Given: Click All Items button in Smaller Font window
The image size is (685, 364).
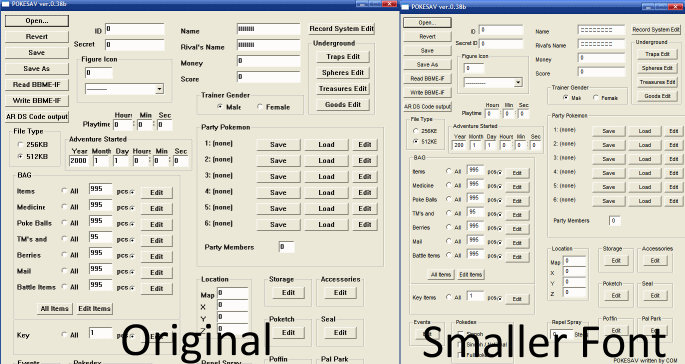Looking at the screenshot, I should click(440, 274).
